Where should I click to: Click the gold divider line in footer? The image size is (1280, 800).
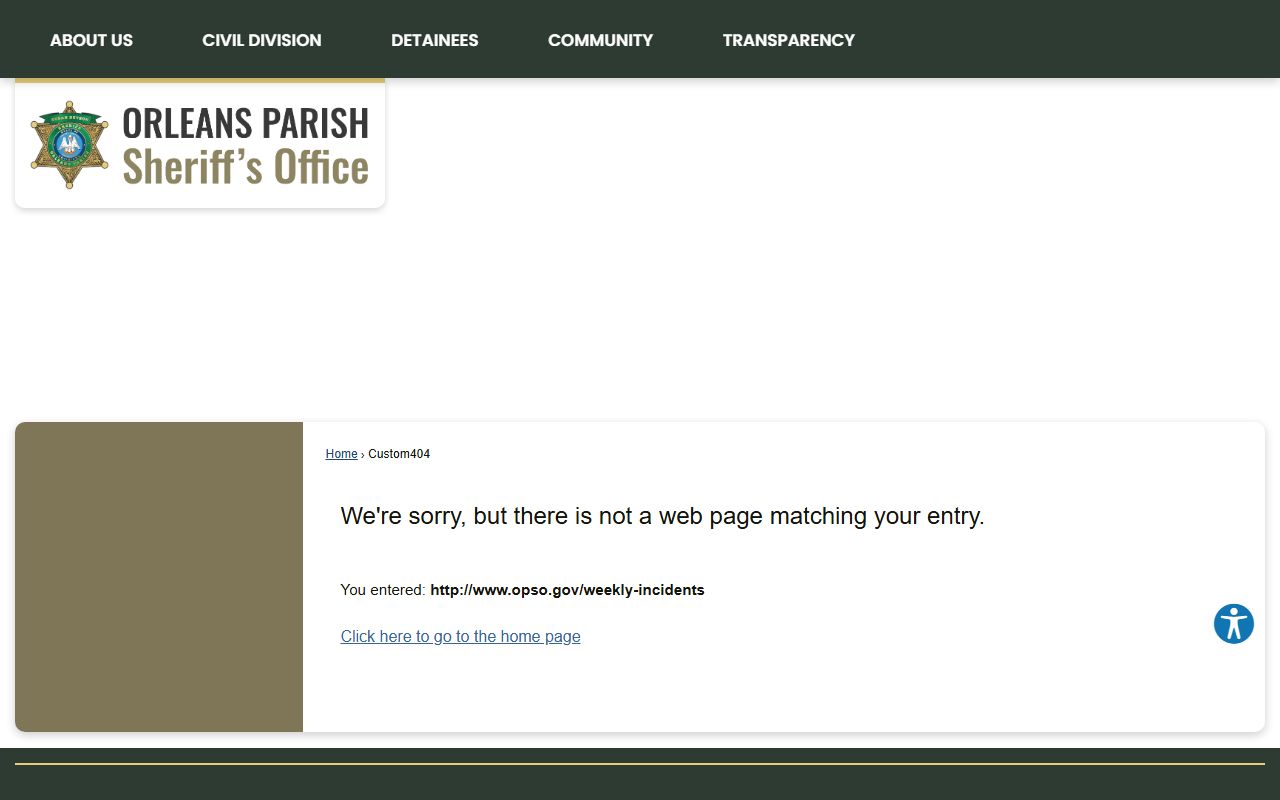coord(640,764)
